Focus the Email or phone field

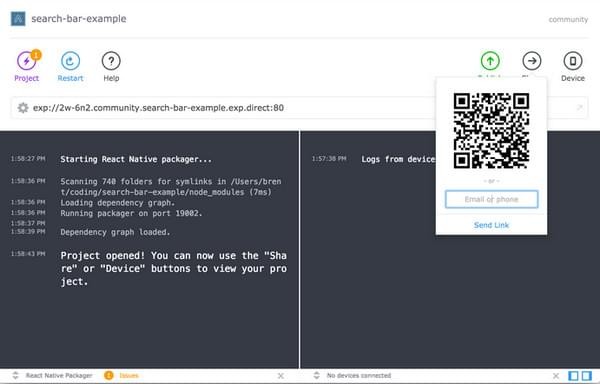tap(491, 199)
